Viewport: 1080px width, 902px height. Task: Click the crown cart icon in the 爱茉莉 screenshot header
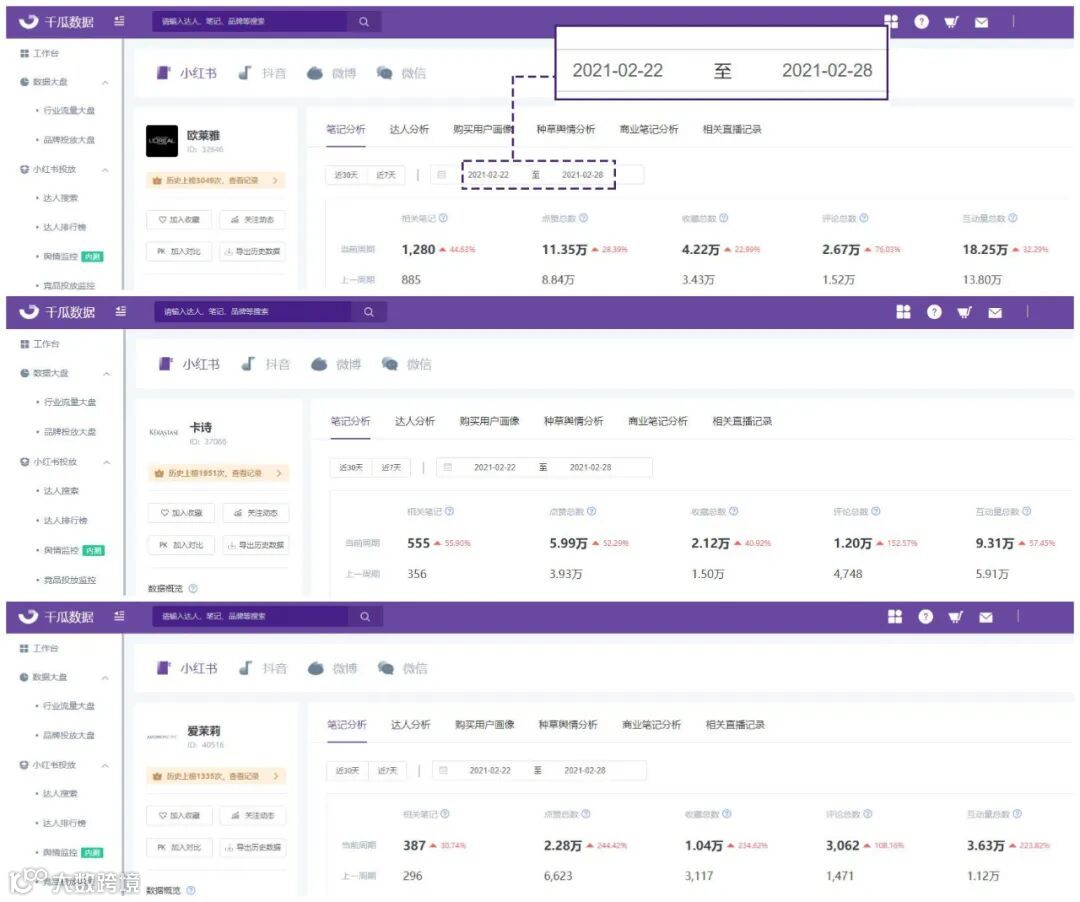[x=955, y=617]
